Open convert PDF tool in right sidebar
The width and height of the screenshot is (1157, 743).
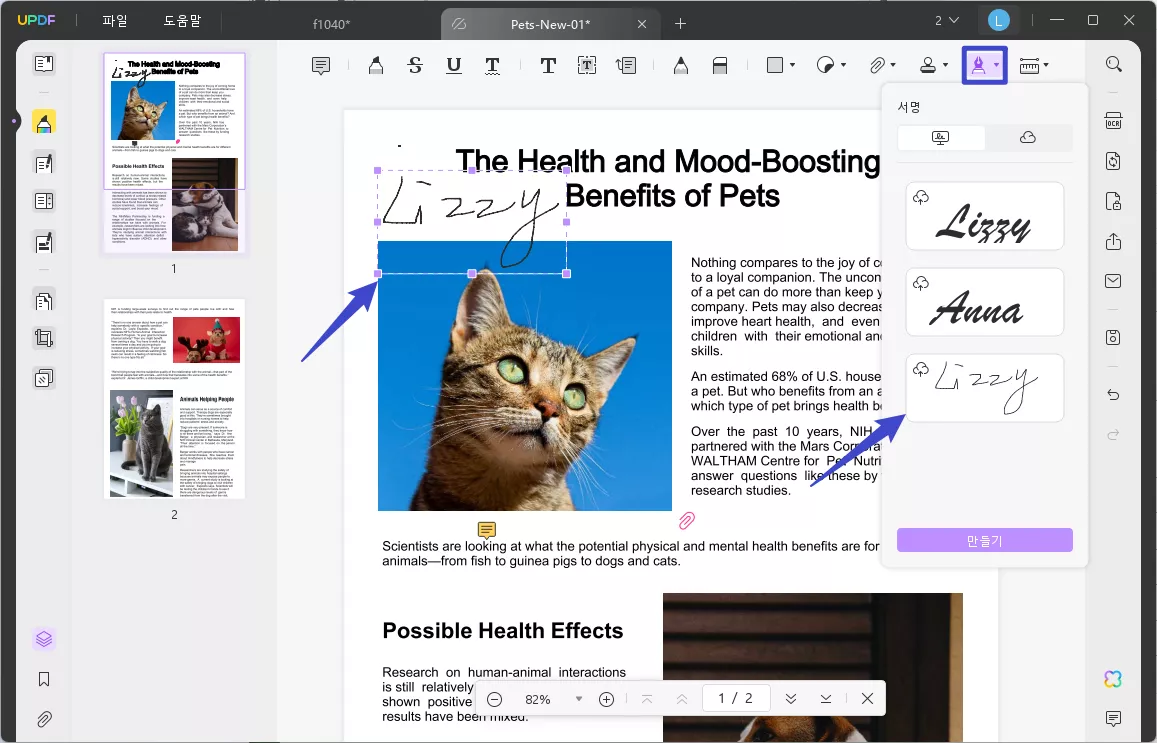pos(1113,161)
